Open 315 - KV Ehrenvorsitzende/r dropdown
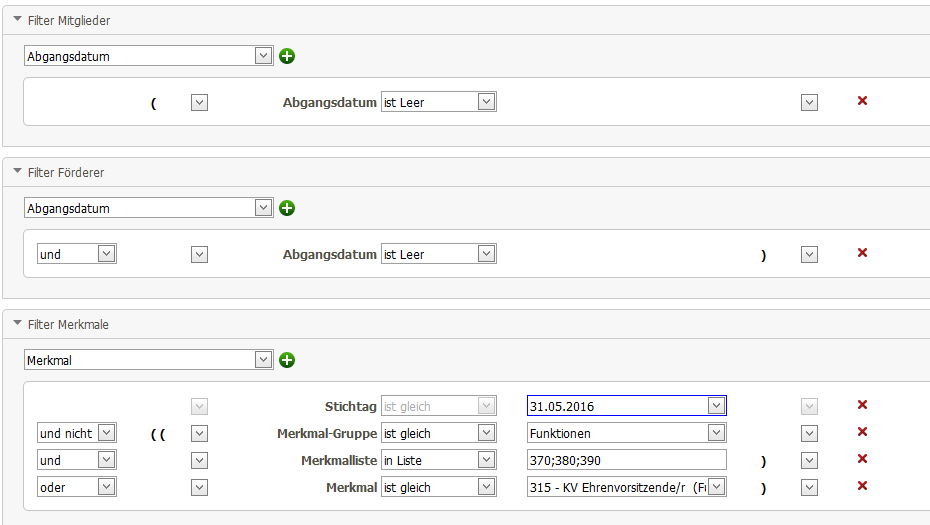 tap(716, 487)
